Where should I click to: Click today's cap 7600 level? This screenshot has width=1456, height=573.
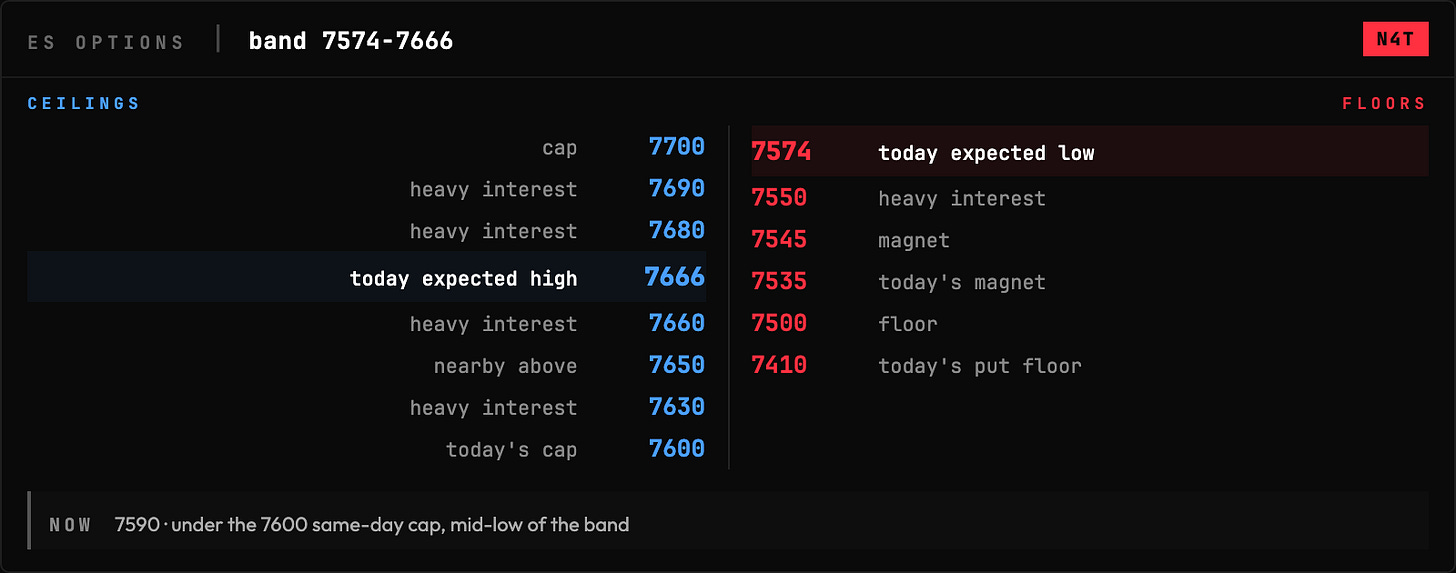(367, 449)
